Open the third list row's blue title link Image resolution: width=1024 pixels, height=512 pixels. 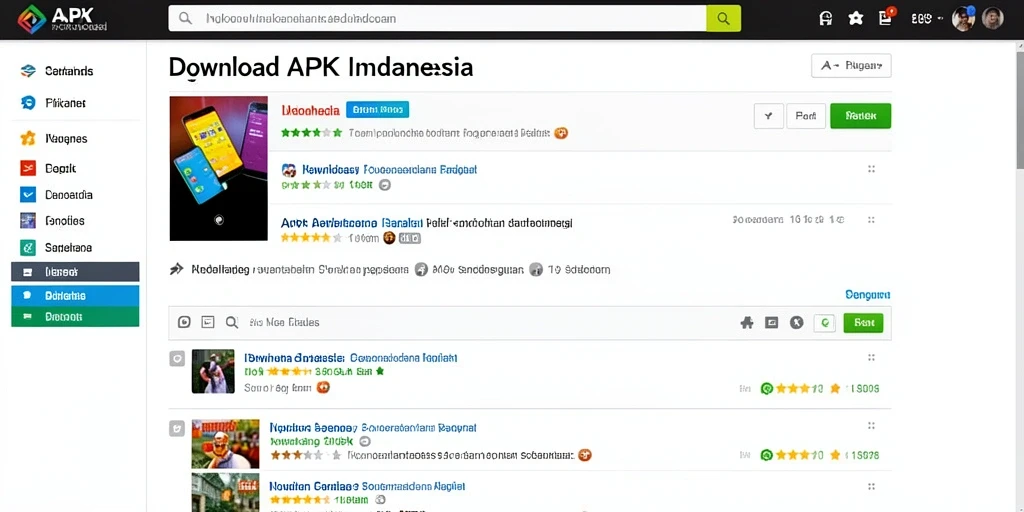click(367, 487)
